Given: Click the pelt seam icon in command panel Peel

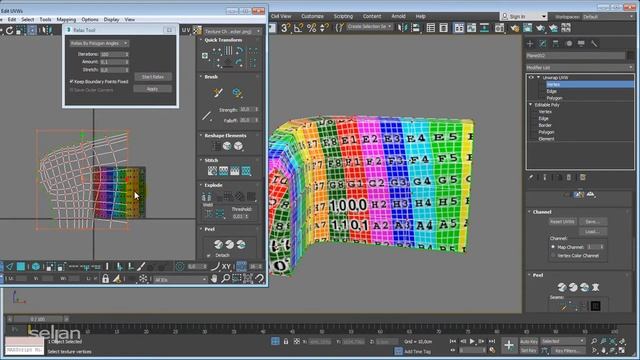Looking at the screenshot, I should 596,287.
